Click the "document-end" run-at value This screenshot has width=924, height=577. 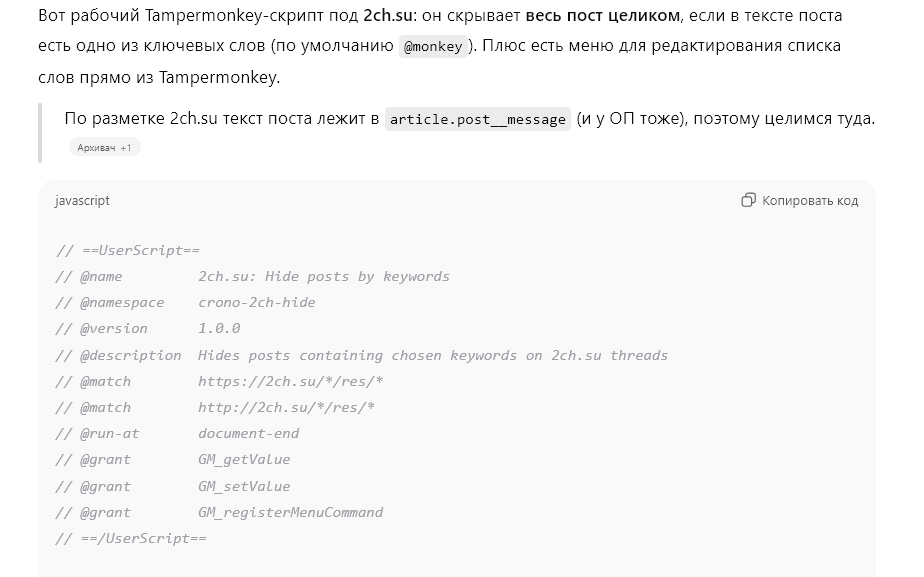[x=248, y=433]
